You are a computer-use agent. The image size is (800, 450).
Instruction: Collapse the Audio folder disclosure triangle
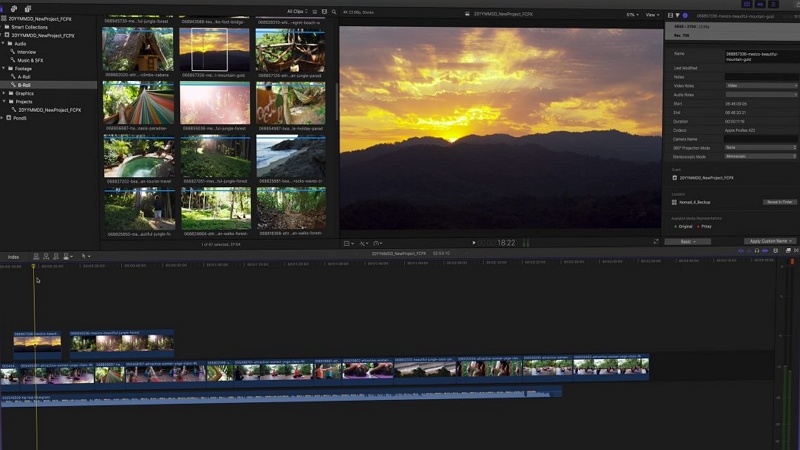3,44
